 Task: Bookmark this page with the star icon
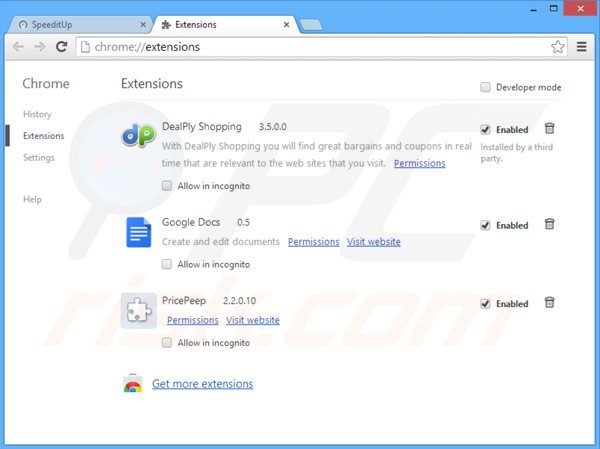[x=558, y=47]
